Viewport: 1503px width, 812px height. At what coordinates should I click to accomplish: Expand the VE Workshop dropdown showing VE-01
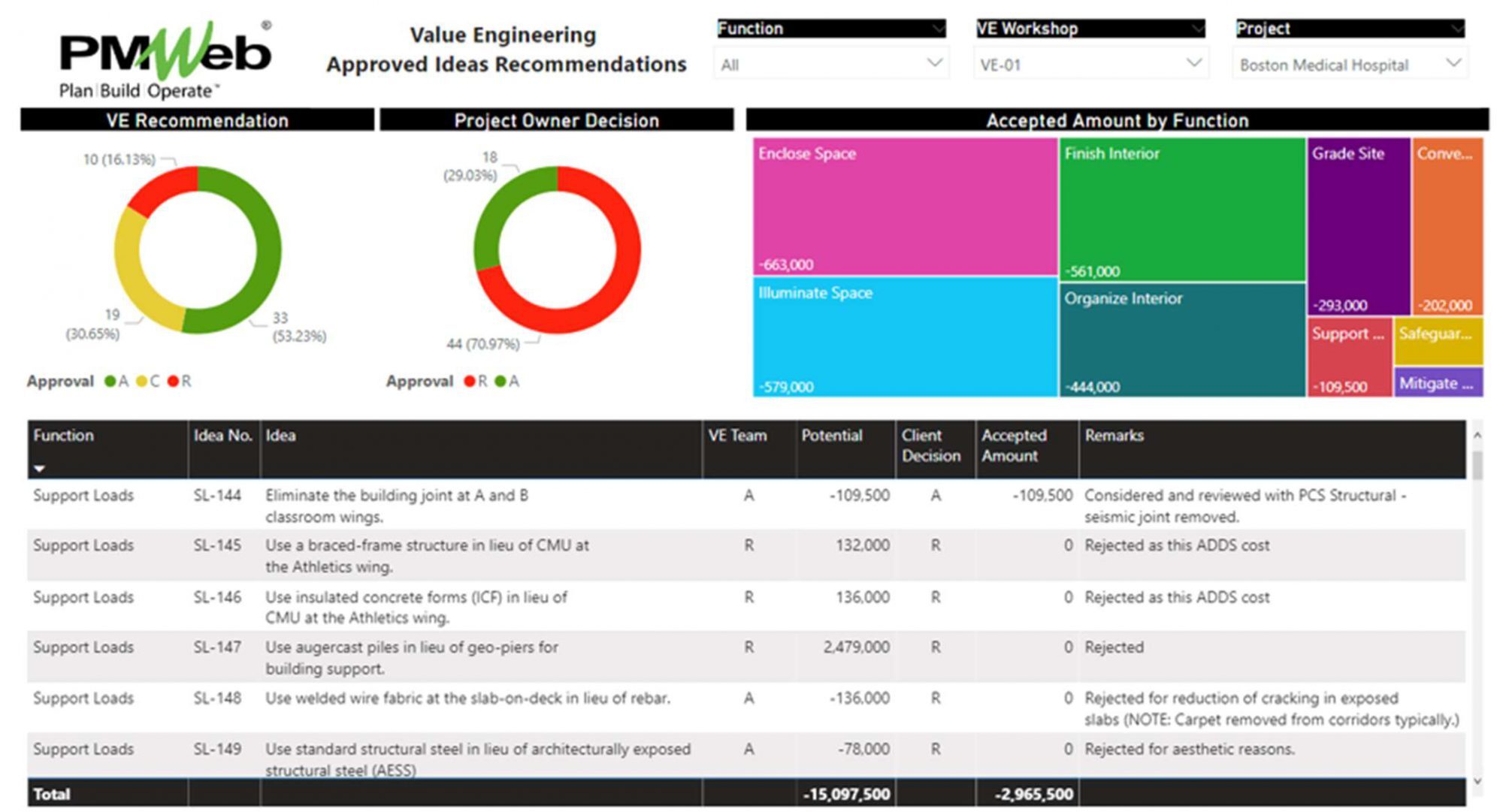1090,65
